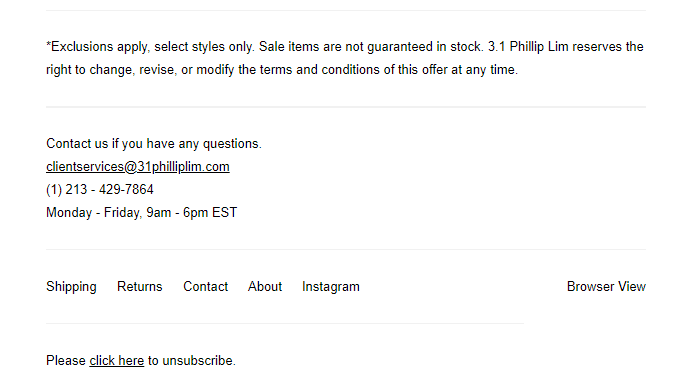681x386 pixels.
Task: Click the 'click here' unsubscribe link
Action: (x=116, y=361)
